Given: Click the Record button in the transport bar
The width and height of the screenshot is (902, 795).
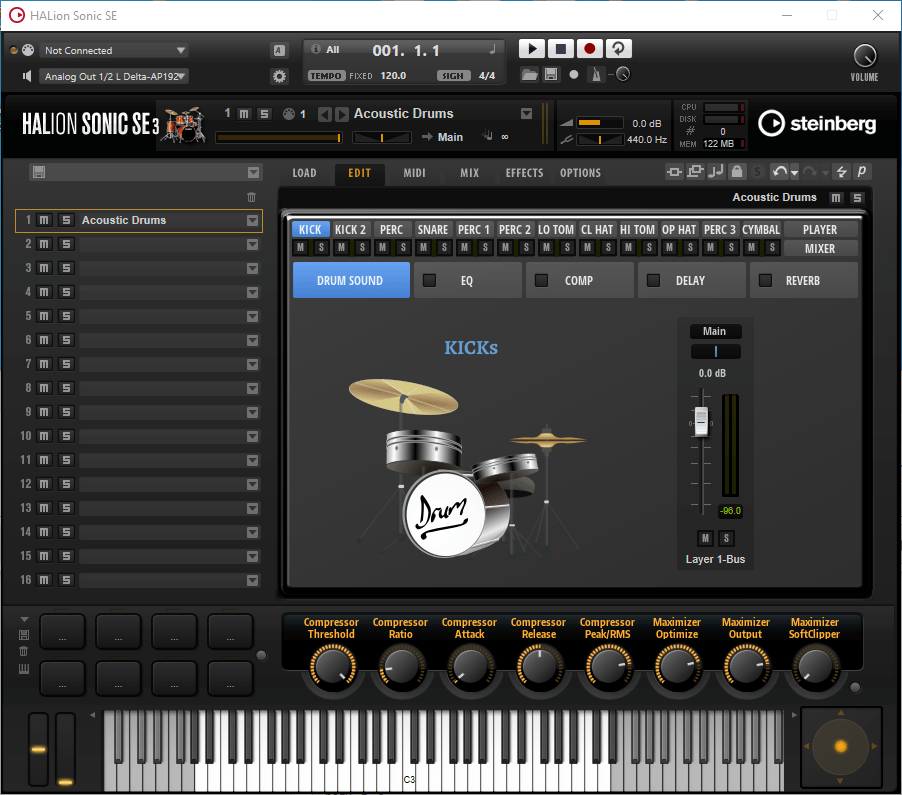Looking at the screenshot, I should pos(589,48).
